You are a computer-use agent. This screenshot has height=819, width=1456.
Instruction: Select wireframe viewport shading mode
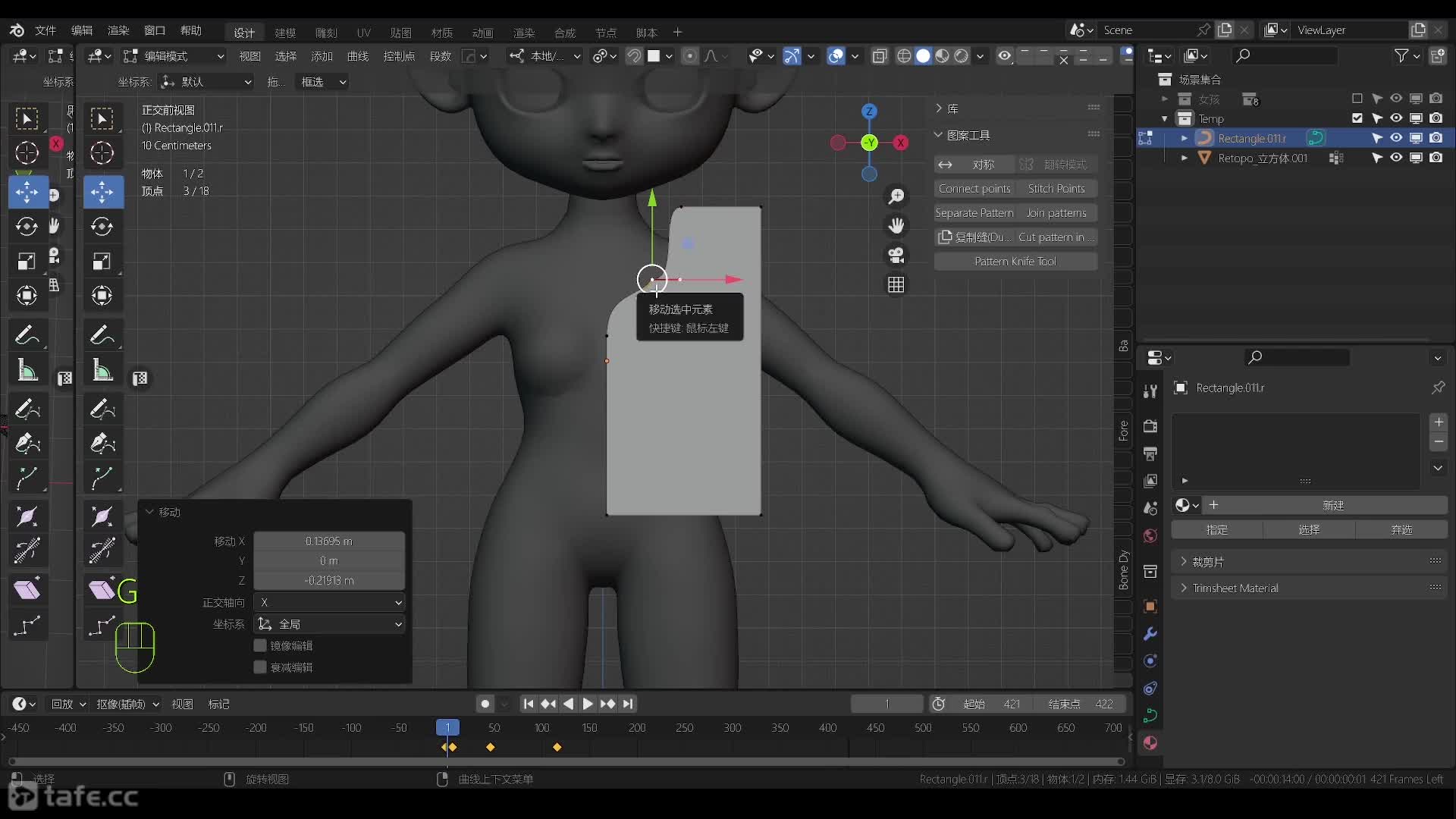pyautogui.click(x=904, y=56)
